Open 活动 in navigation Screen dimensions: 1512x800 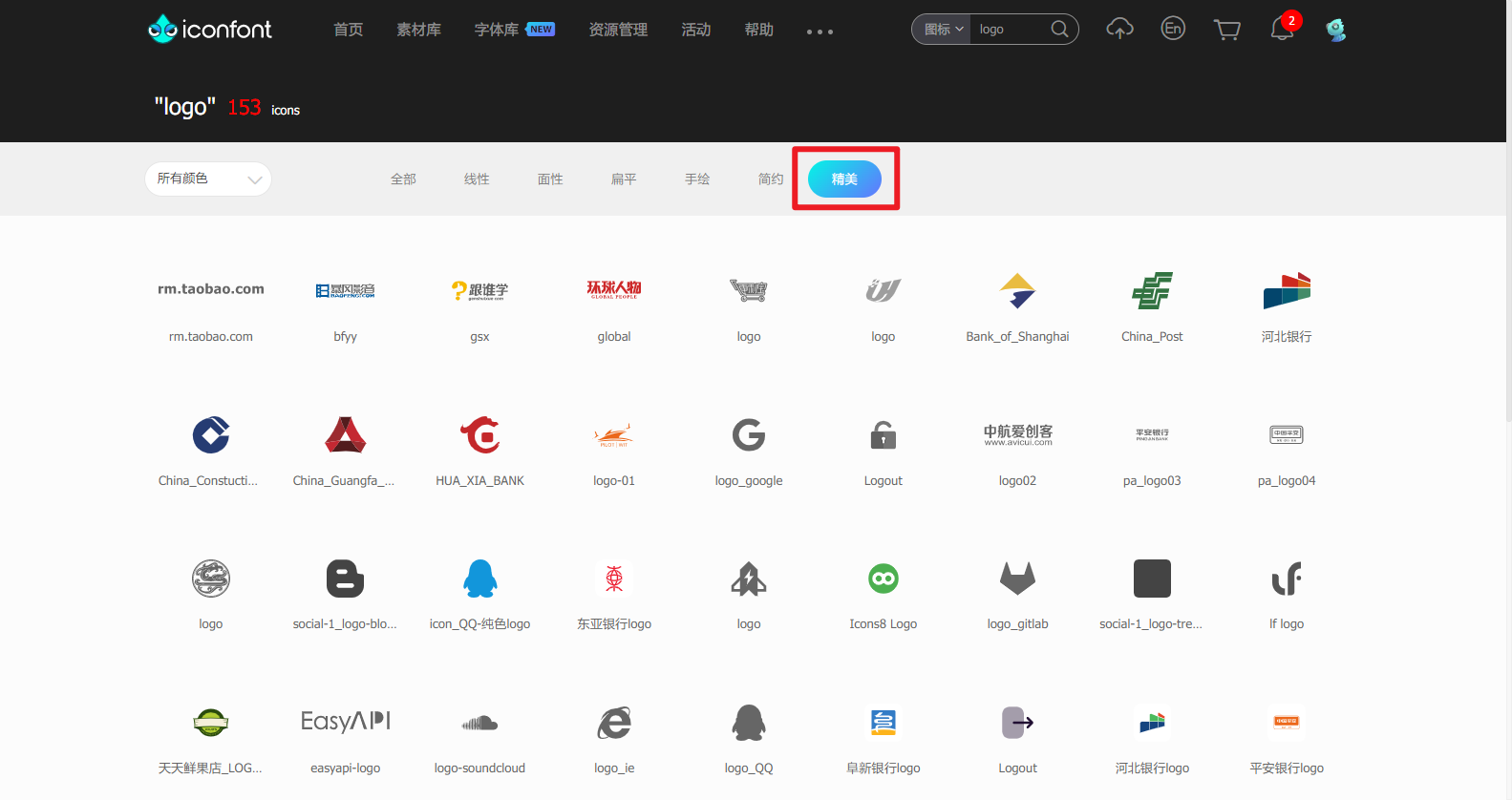point(696,30)
